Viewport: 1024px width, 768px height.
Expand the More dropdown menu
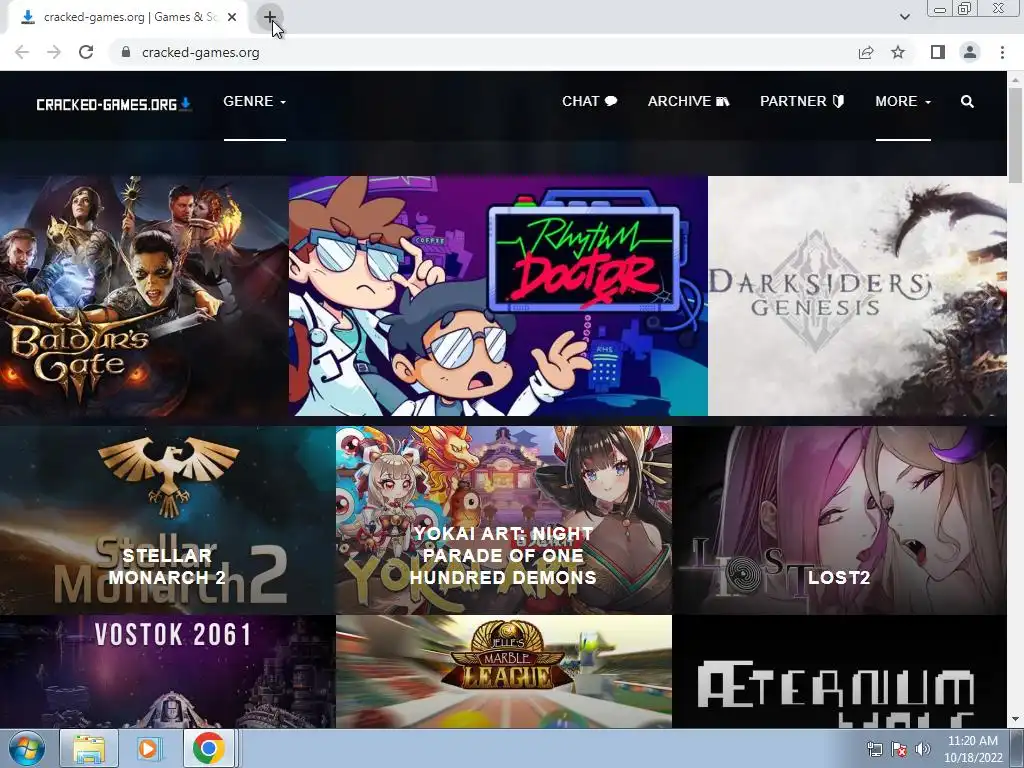tap(903, 101)
